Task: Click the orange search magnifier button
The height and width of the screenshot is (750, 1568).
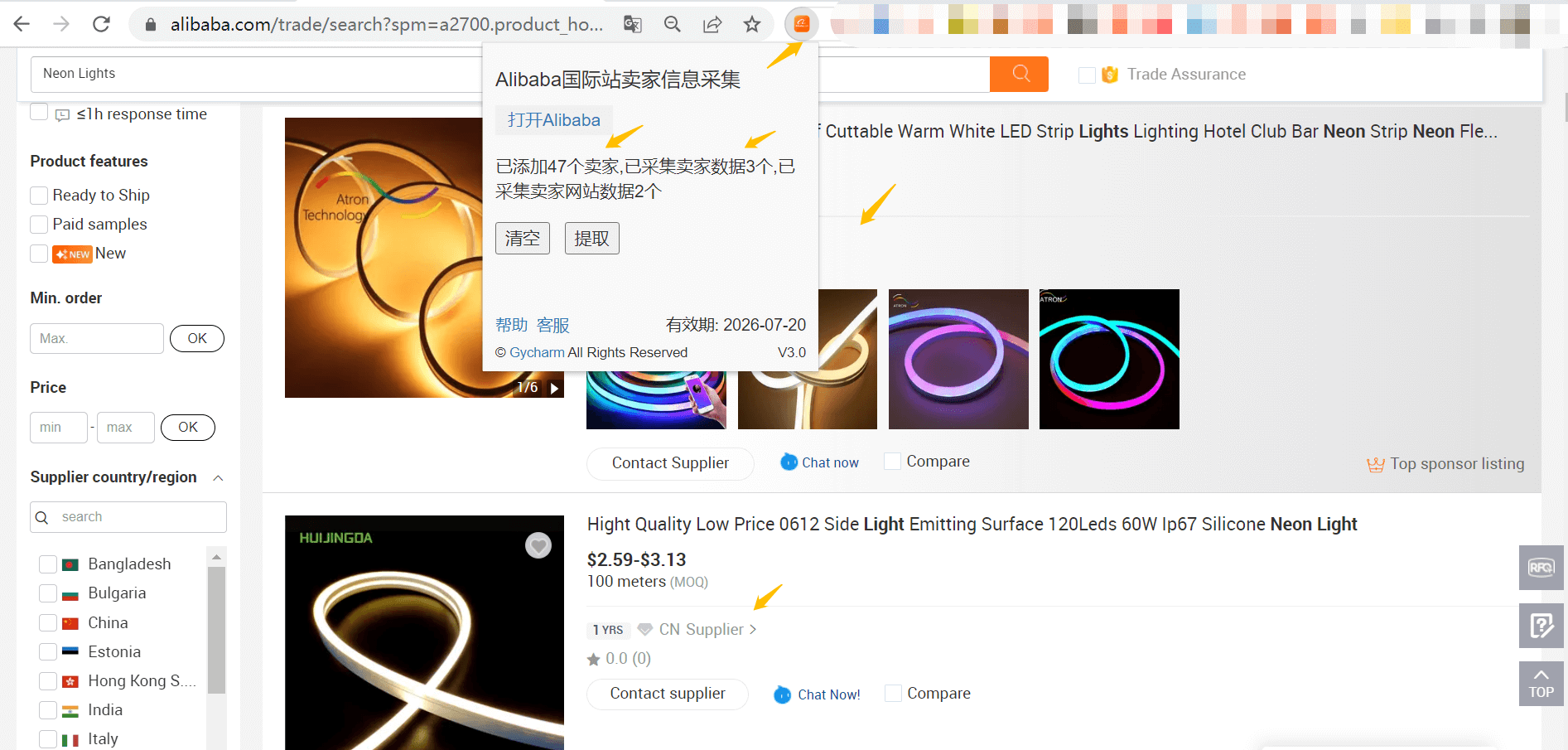Action: tap(1020, 74)
